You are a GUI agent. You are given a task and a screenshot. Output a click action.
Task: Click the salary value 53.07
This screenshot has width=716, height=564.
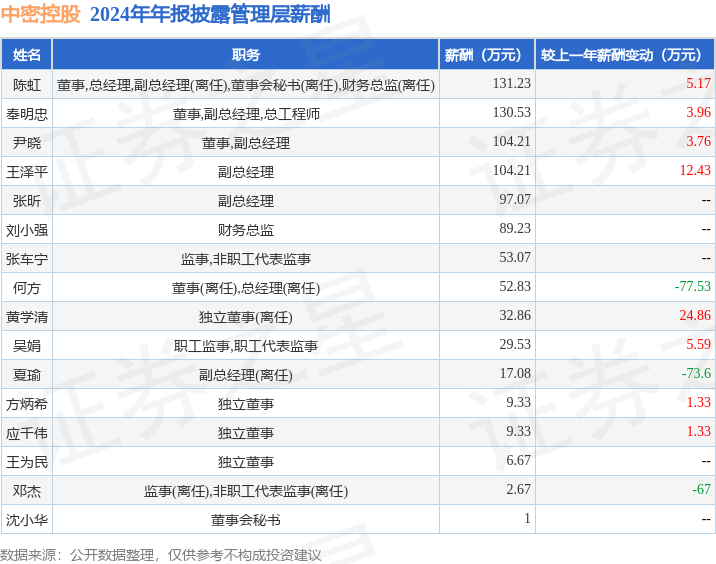point(515,257)
